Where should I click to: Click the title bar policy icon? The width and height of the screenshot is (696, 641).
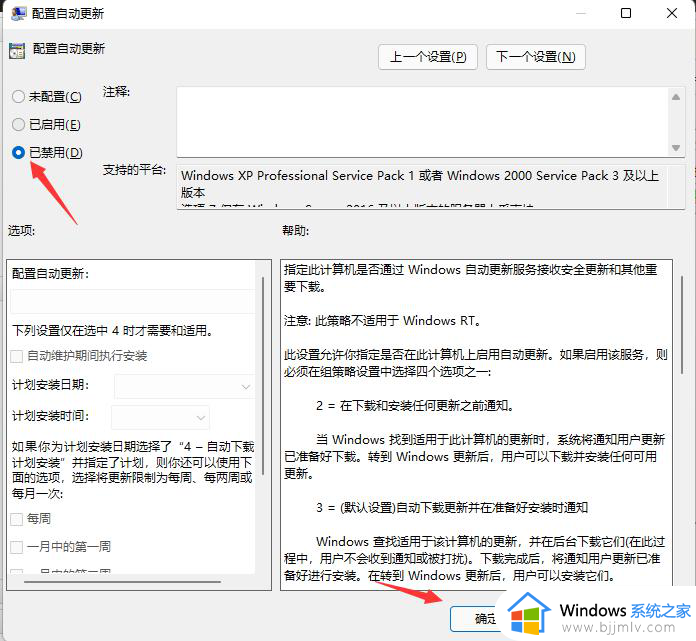point(18,13)
